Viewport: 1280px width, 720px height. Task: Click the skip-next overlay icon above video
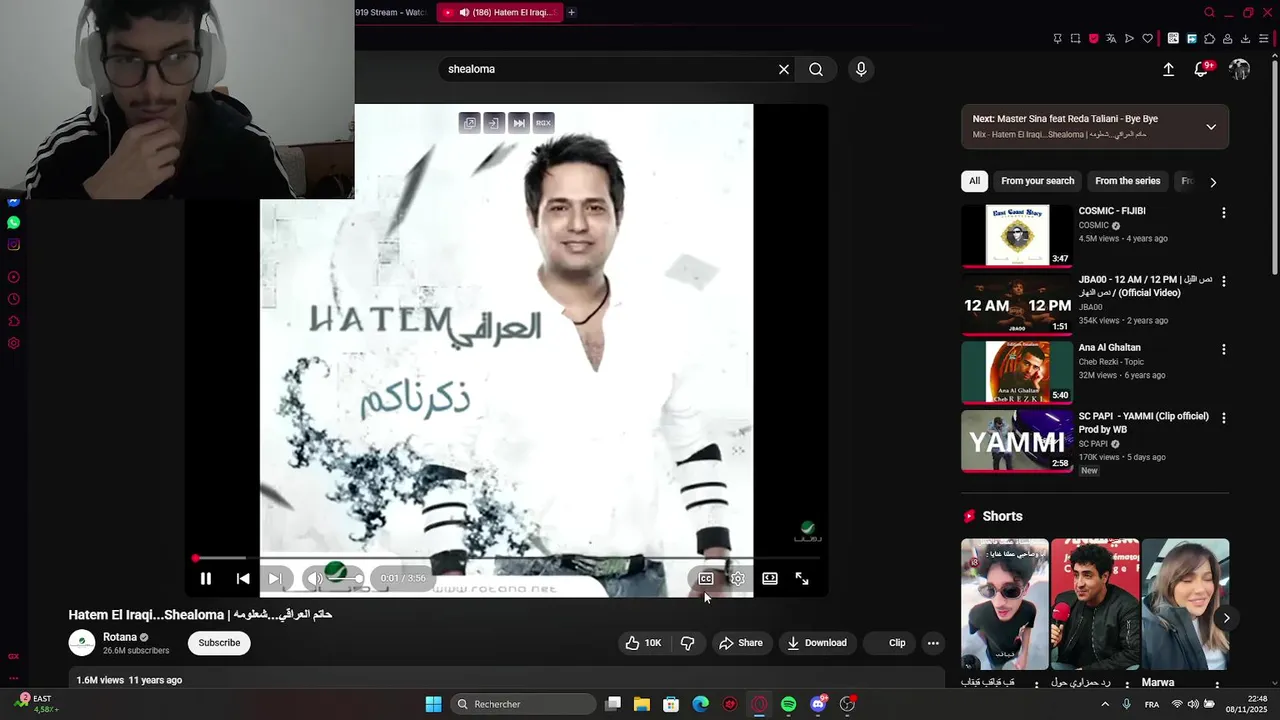519,123
